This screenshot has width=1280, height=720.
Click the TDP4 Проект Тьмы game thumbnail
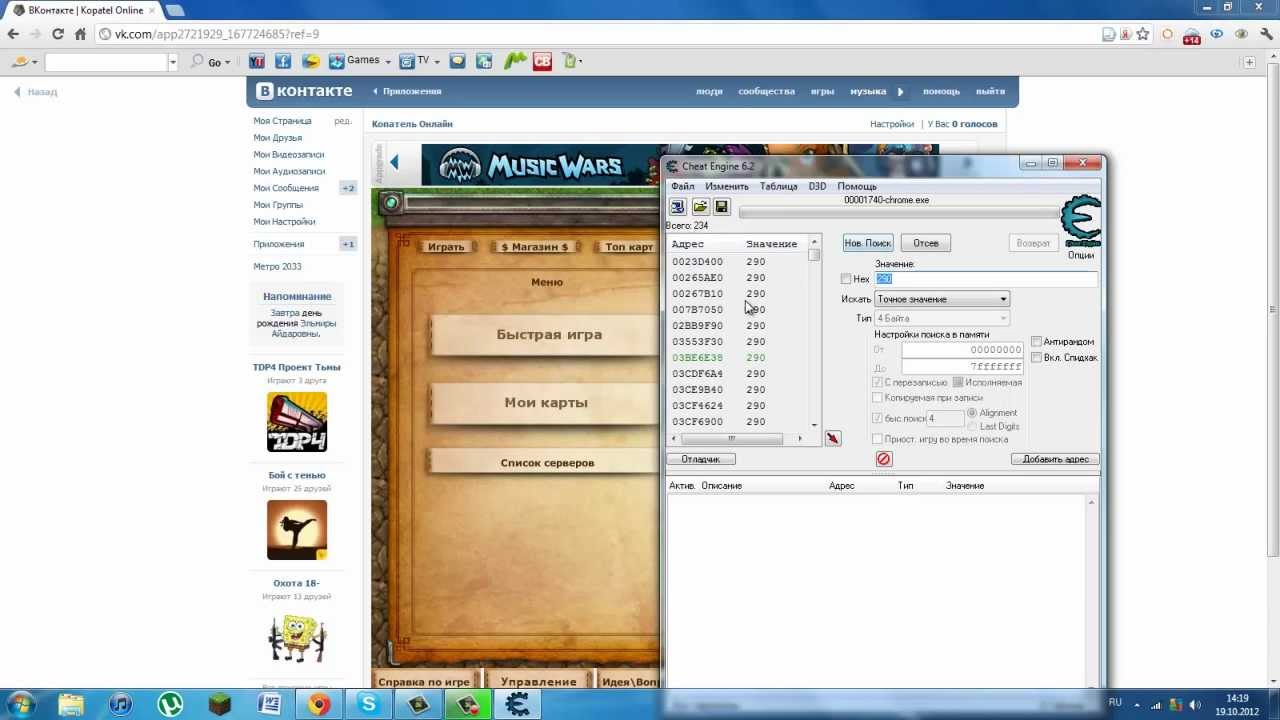click(297, 422)
